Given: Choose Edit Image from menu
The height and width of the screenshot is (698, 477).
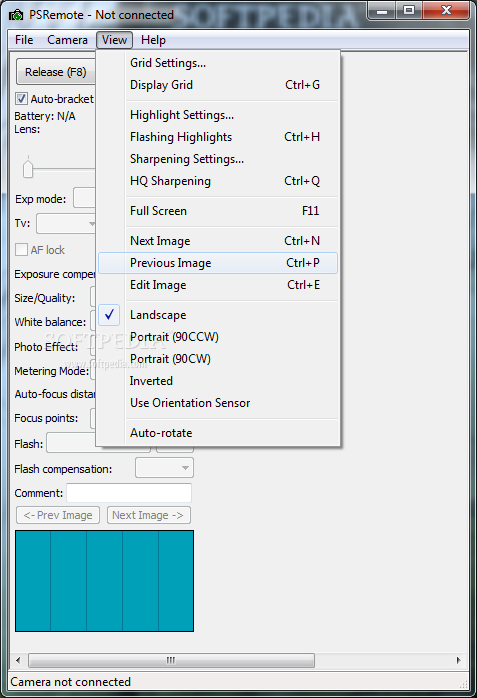Looking at the screenshot, I should tap(218, 285).
